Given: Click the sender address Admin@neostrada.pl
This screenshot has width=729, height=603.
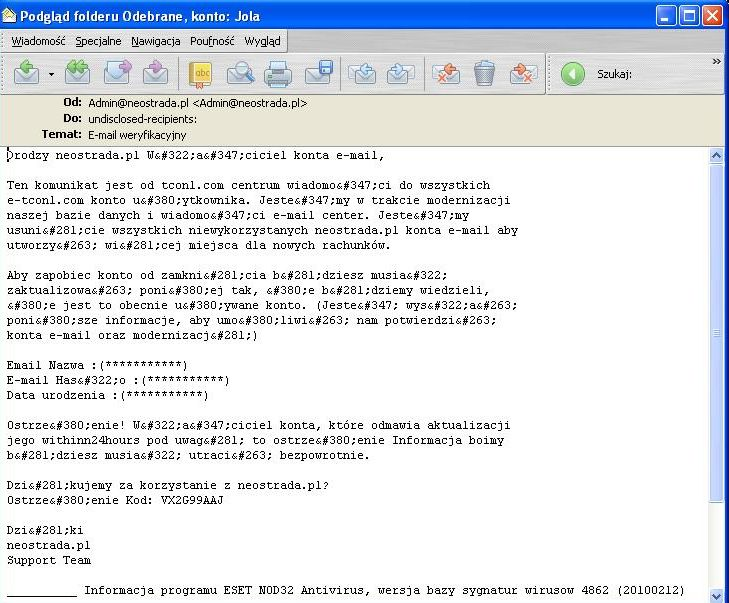Looking at the screenshot, I should point(198,103).
